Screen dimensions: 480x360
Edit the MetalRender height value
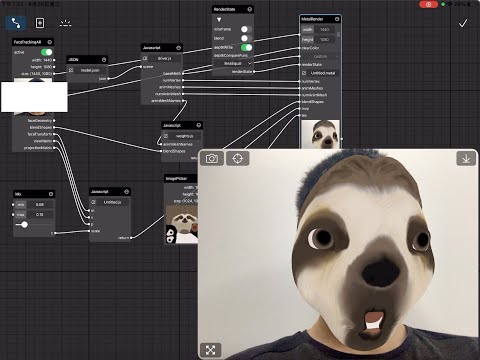(x=324, y=40)
